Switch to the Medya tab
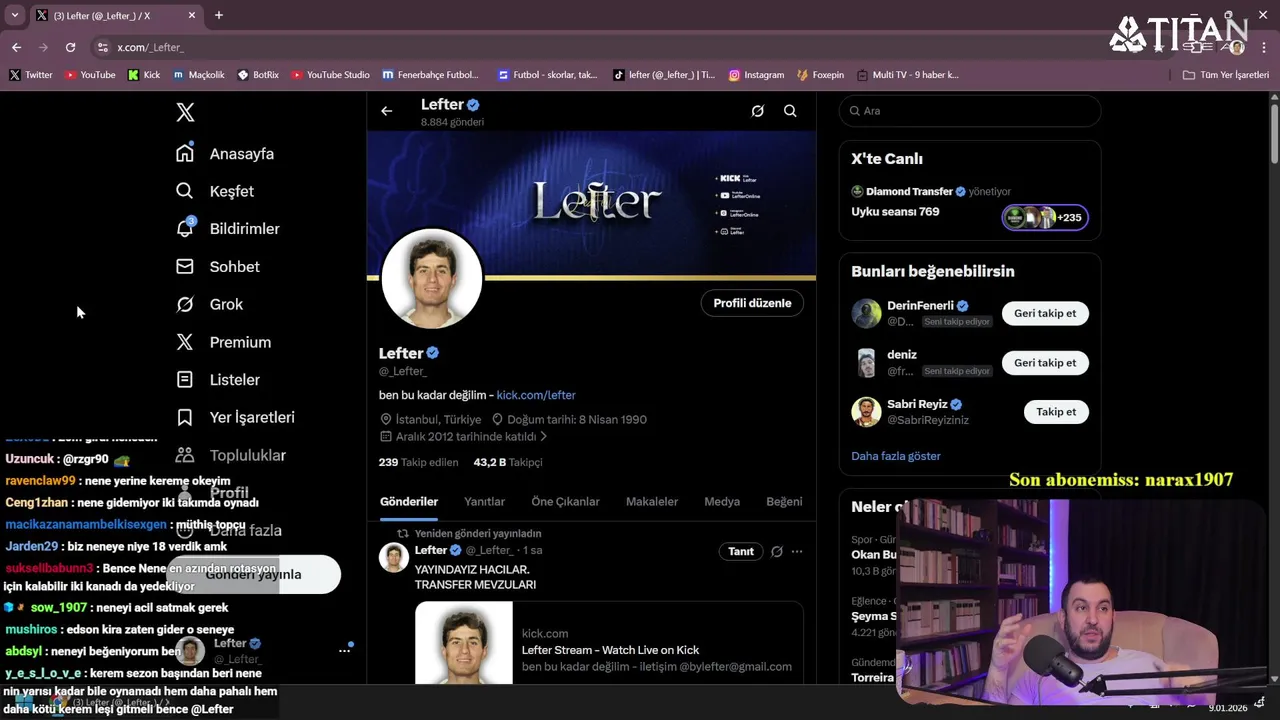1280x720 pixels. coord(722,502)
